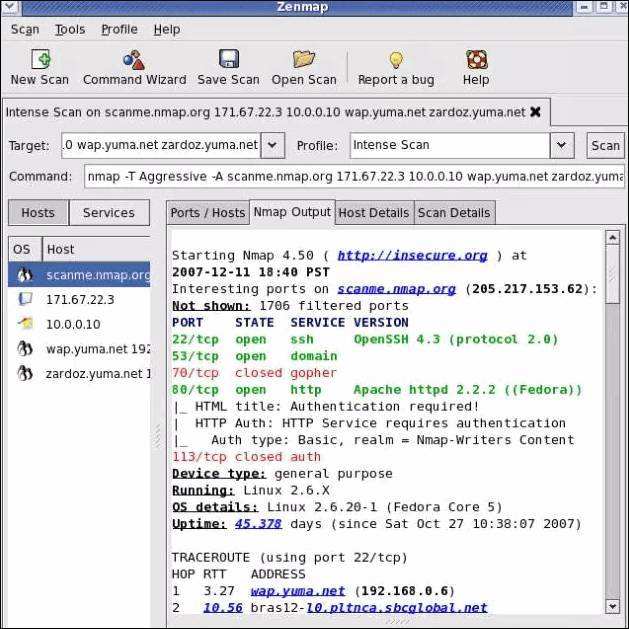Sort by the Host column header
The image size is (629, 629).
click(x=96, y=249)
